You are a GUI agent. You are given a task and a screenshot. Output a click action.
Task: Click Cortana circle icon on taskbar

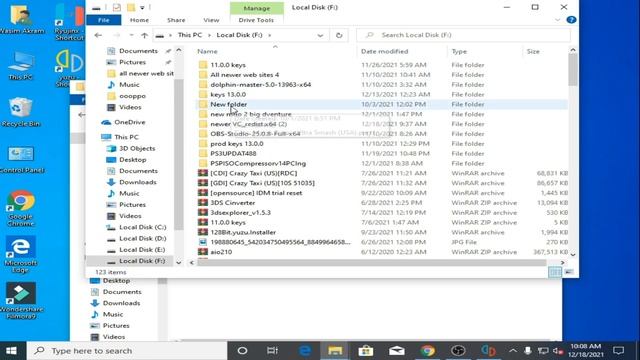pos(242,351)
